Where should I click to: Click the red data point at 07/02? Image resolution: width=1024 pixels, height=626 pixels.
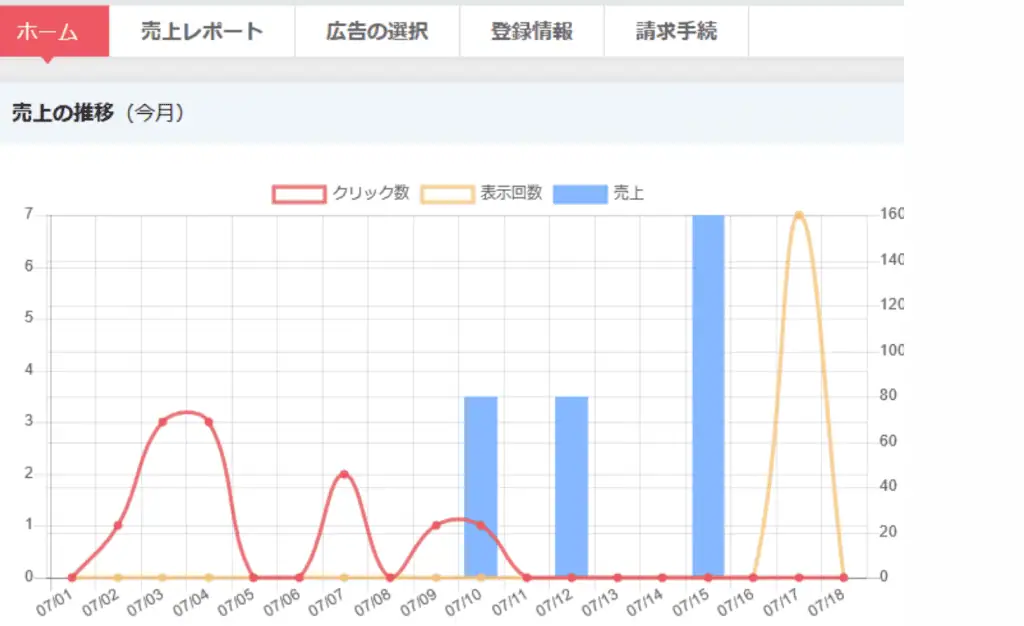[118, 525]
